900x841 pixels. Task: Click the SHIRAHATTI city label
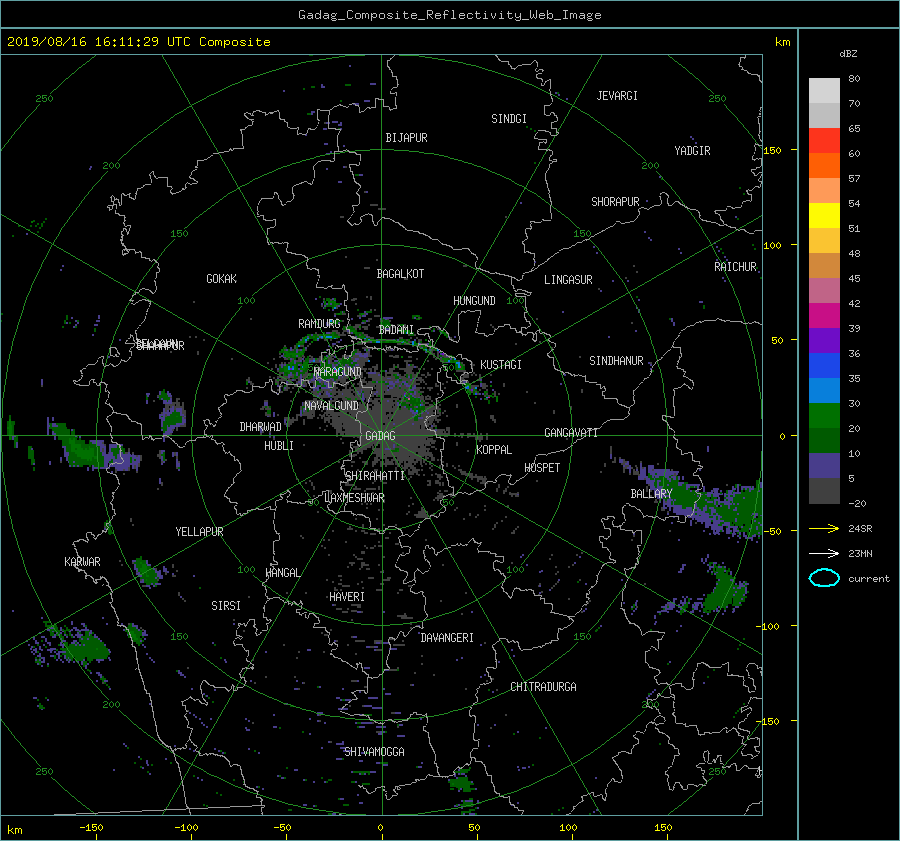pos(375,476)
